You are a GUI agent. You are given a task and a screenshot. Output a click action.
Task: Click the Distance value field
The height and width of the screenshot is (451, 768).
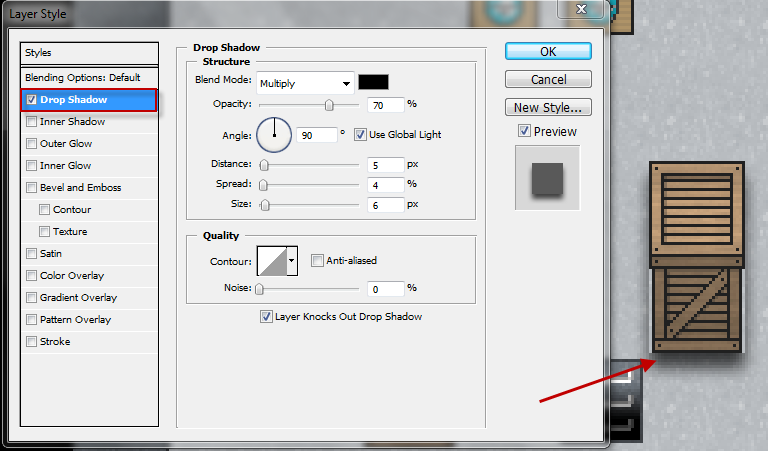coord(386,166)
